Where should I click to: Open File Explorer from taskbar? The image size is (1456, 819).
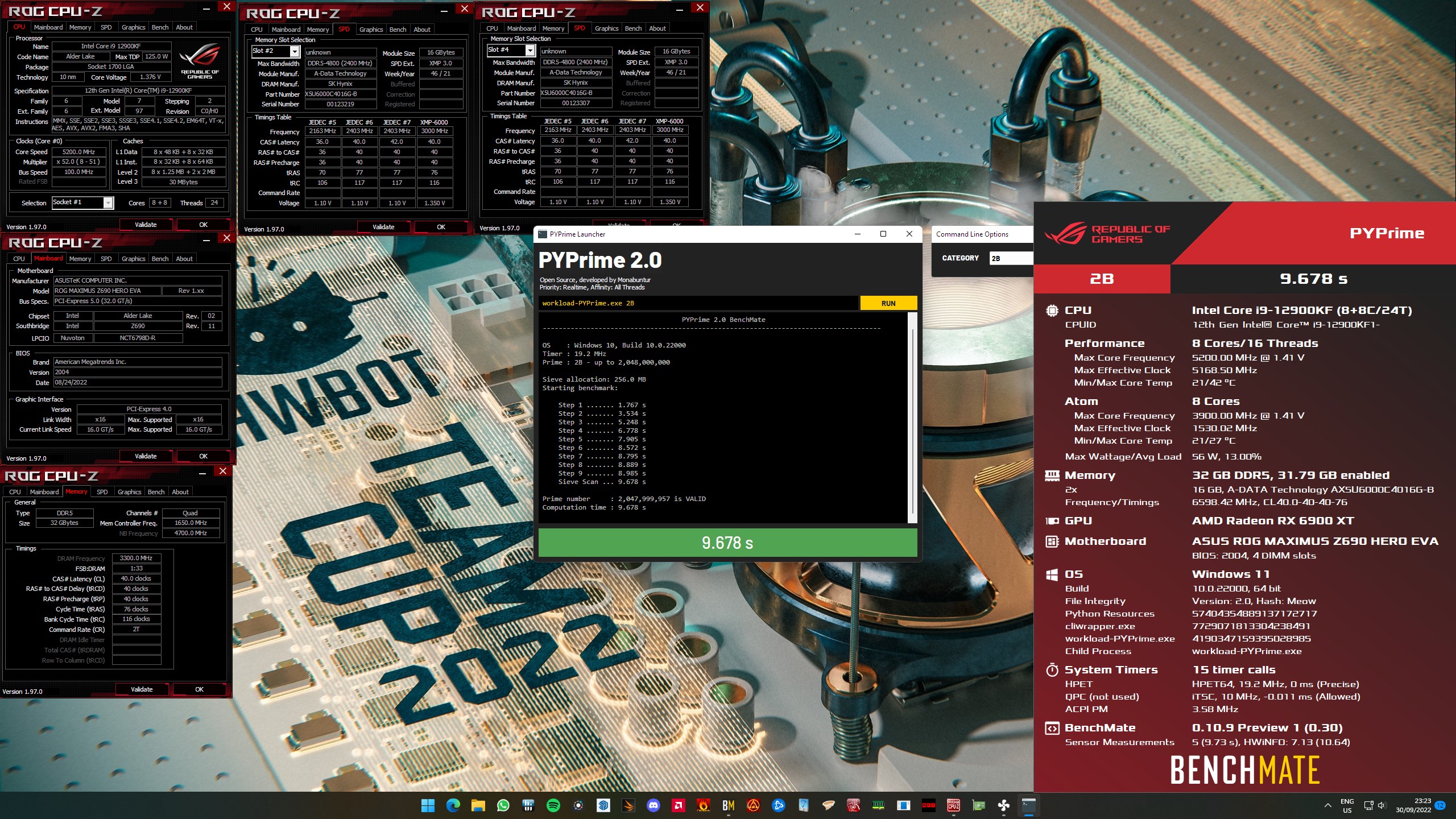click(478, 805)
